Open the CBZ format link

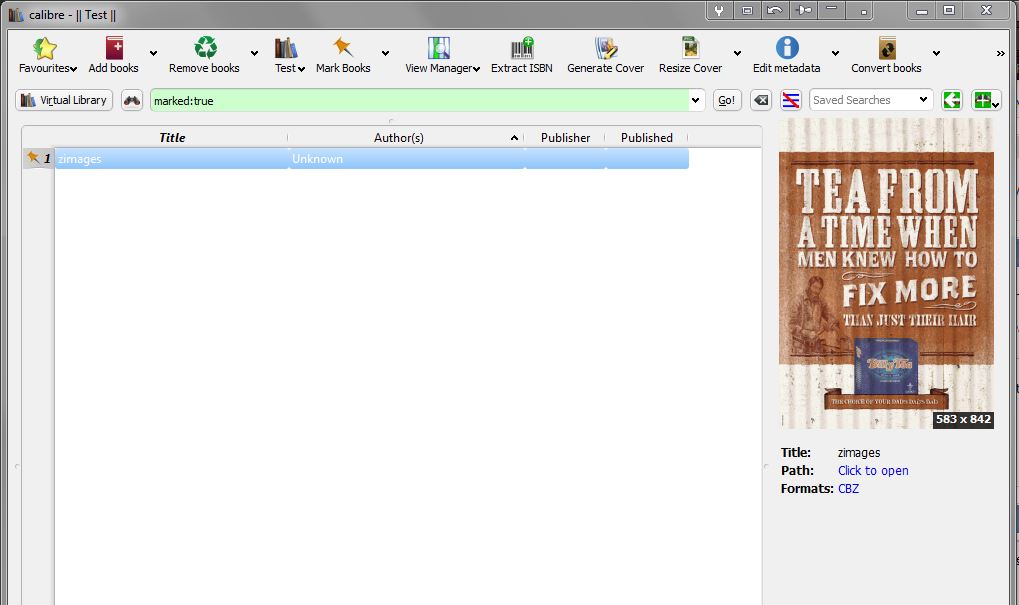[x=848, y=489]
